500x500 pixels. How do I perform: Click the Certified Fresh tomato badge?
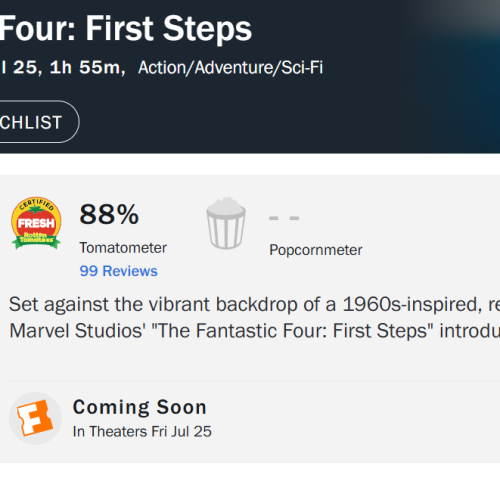point(36,223)
